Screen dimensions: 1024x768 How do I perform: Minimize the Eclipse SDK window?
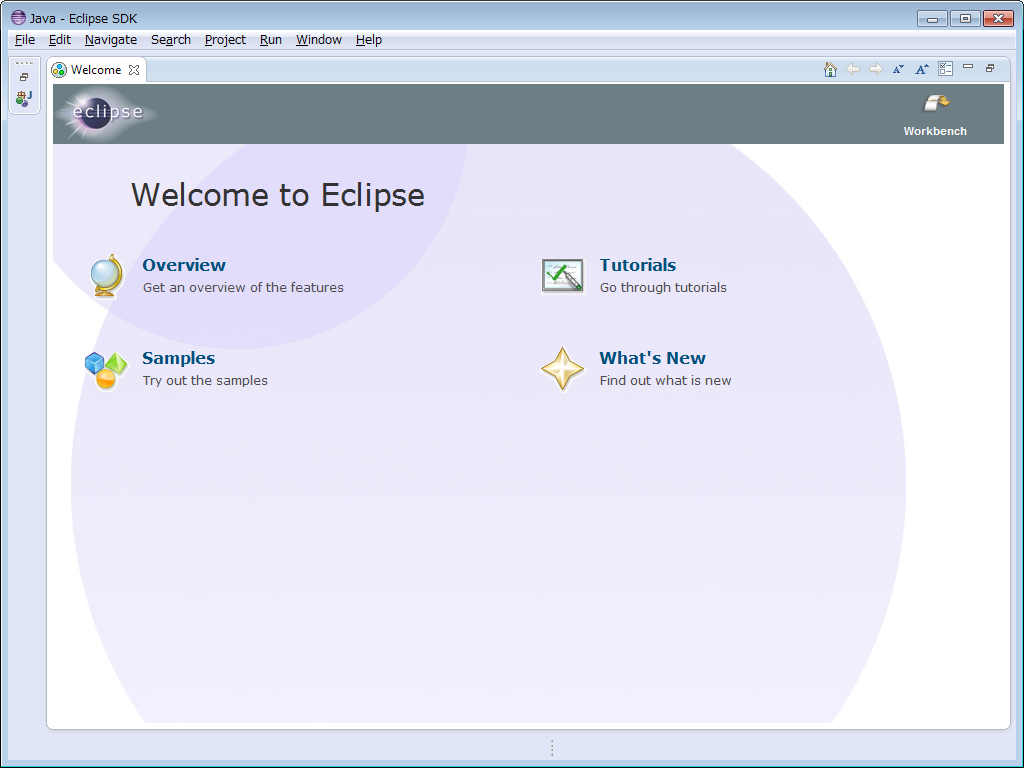coord(932,18)
